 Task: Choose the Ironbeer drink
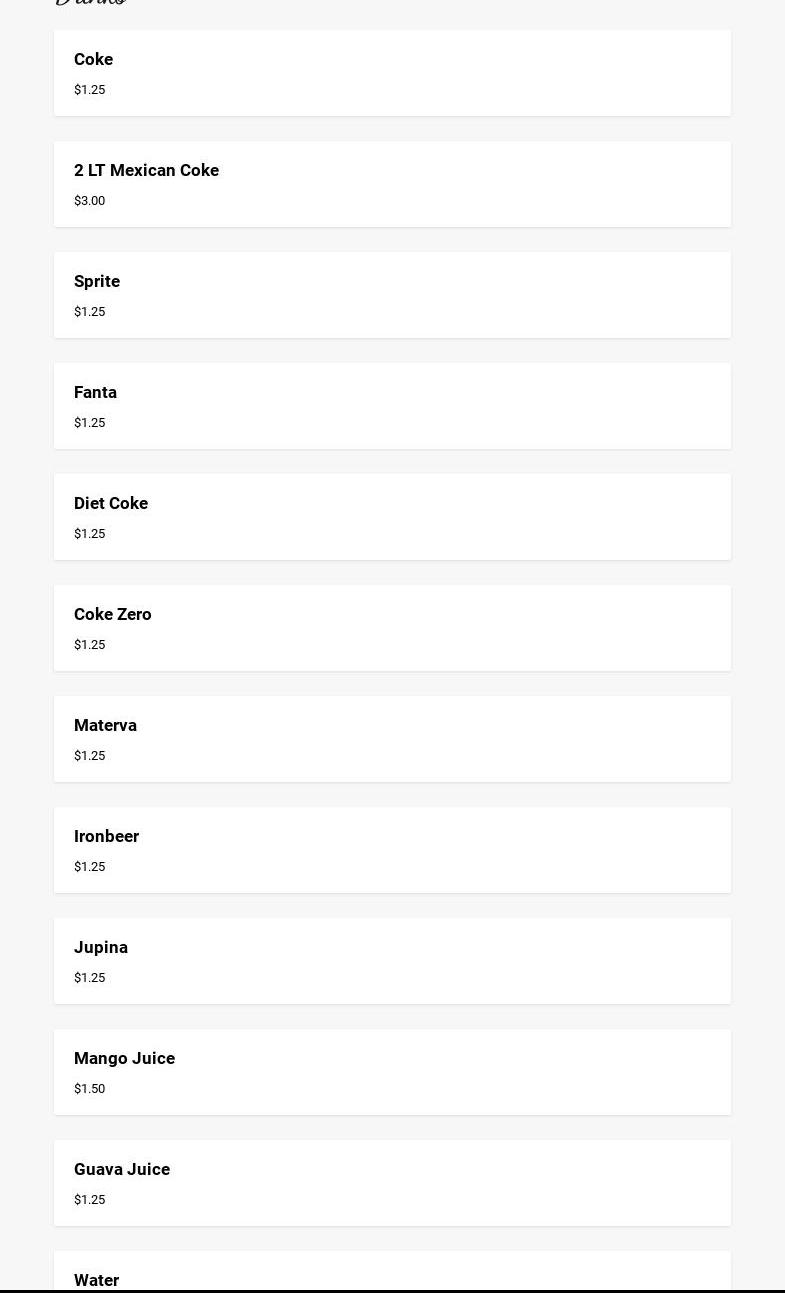coord(106,837)
